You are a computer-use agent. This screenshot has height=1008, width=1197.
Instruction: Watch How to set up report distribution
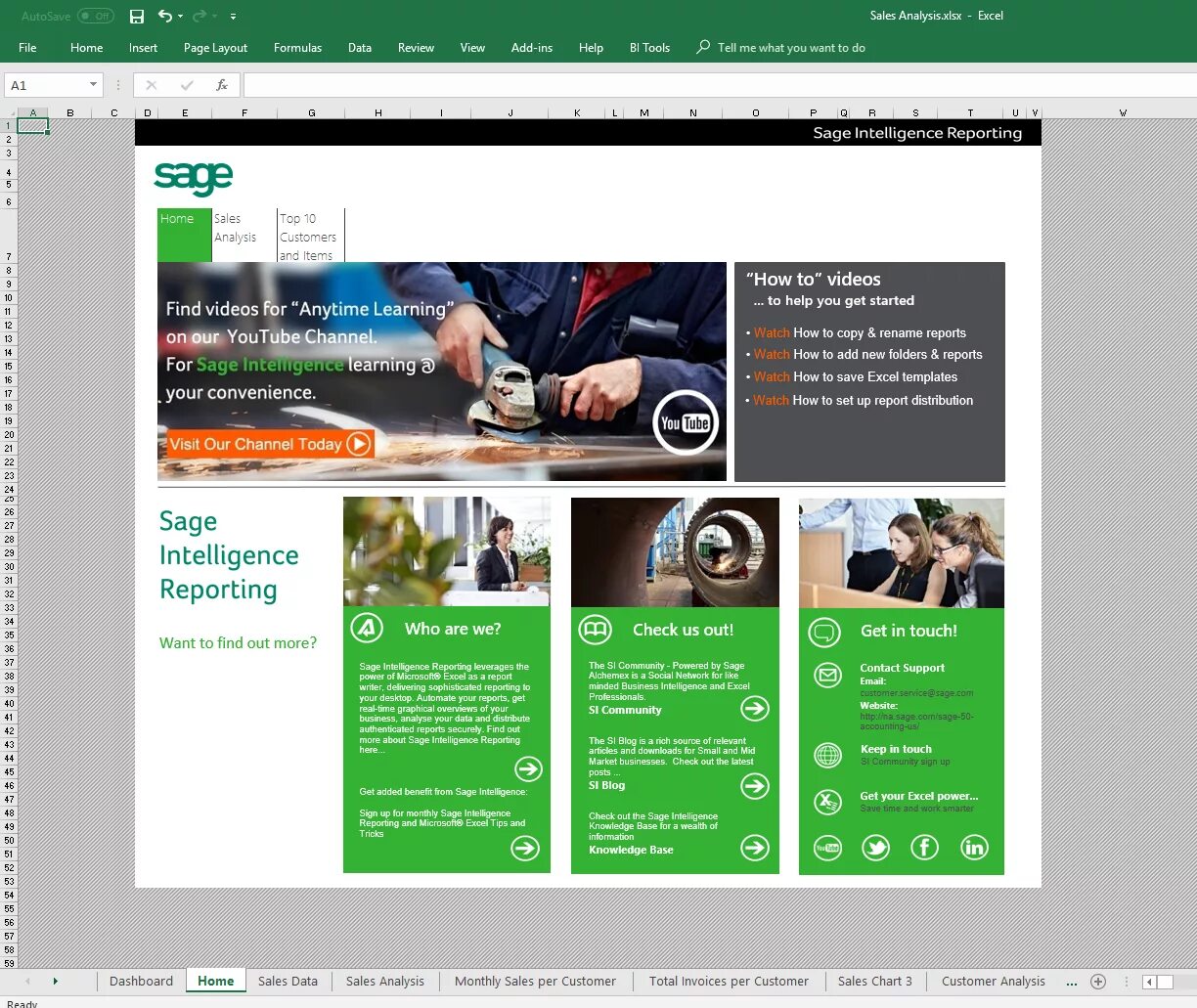pyautogui.click(x=863, y=400)
